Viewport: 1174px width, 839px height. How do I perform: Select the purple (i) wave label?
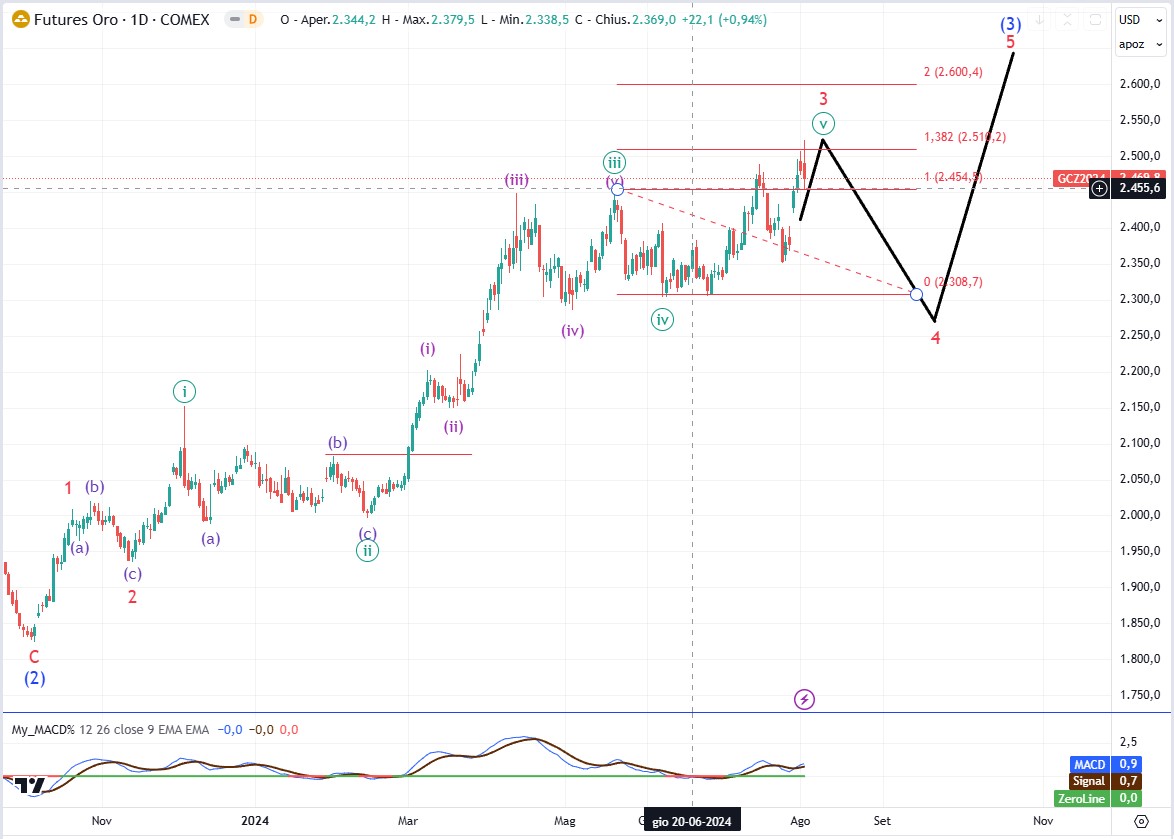point(428,349)
